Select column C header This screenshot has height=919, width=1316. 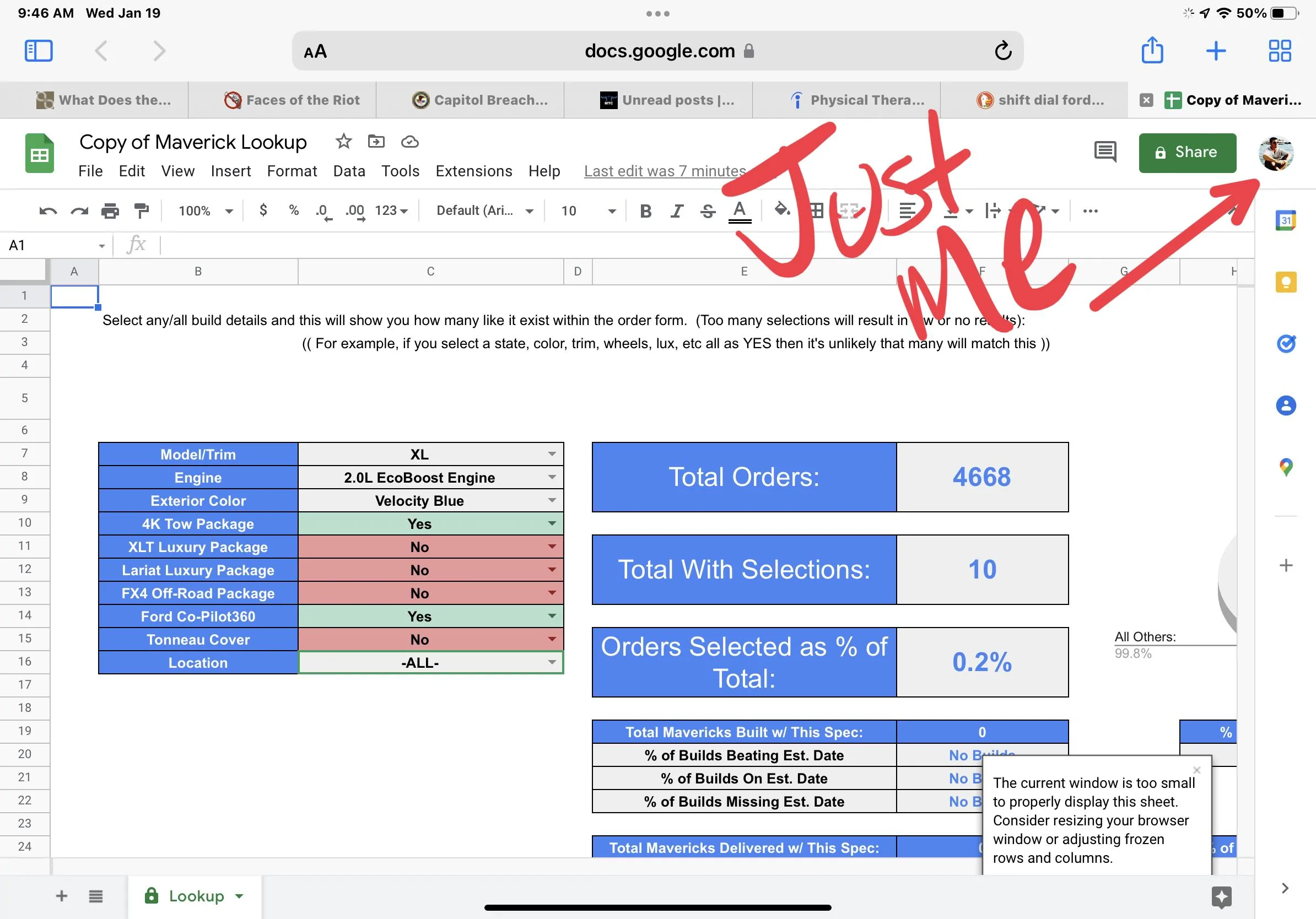click(430, 272)
